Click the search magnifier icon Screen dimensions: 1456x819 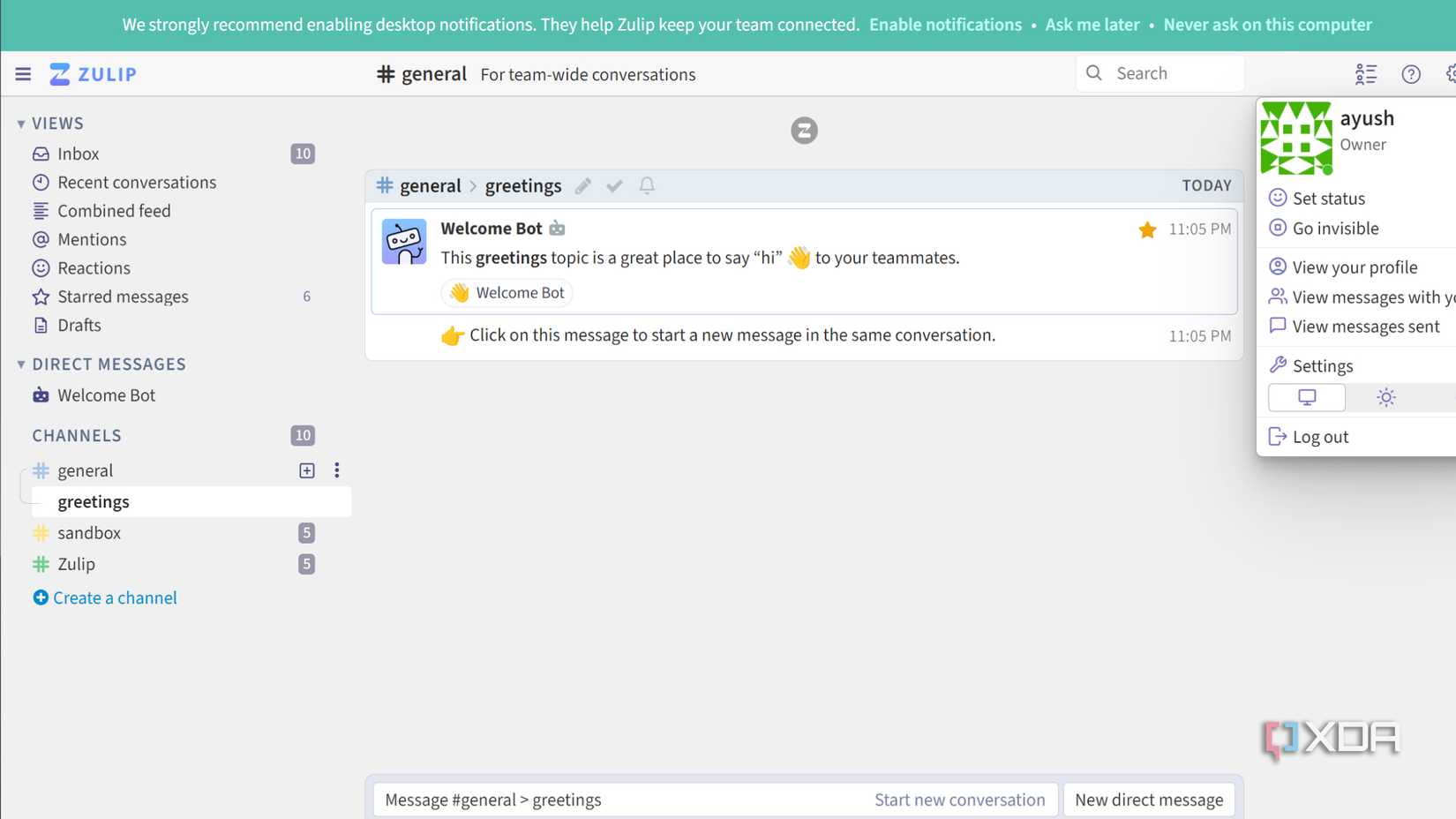(1094, 73)
